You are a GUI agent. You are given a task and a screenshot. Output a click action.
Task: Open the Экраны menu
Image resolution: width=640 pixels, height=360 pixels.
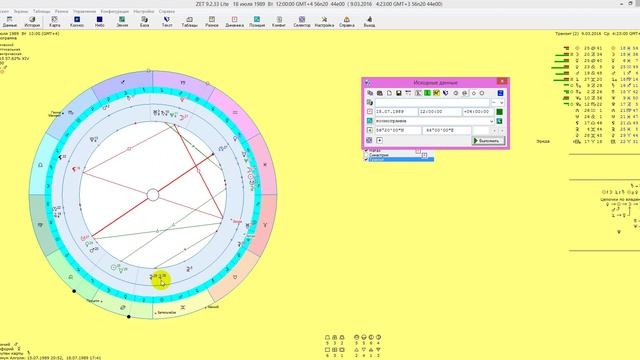click(21, 11)
